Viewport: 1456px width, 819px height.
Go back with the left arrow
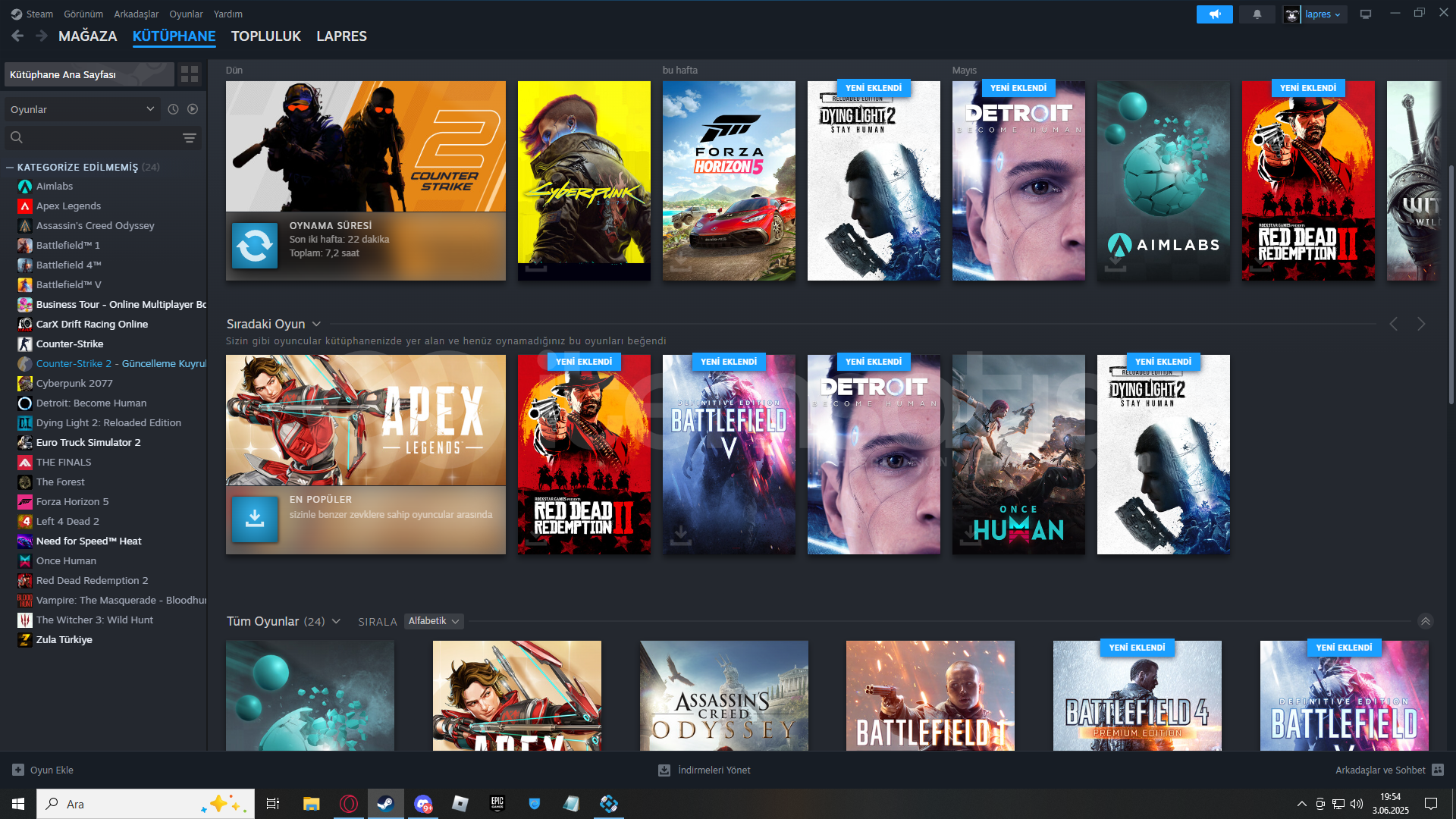pos(17,36)
